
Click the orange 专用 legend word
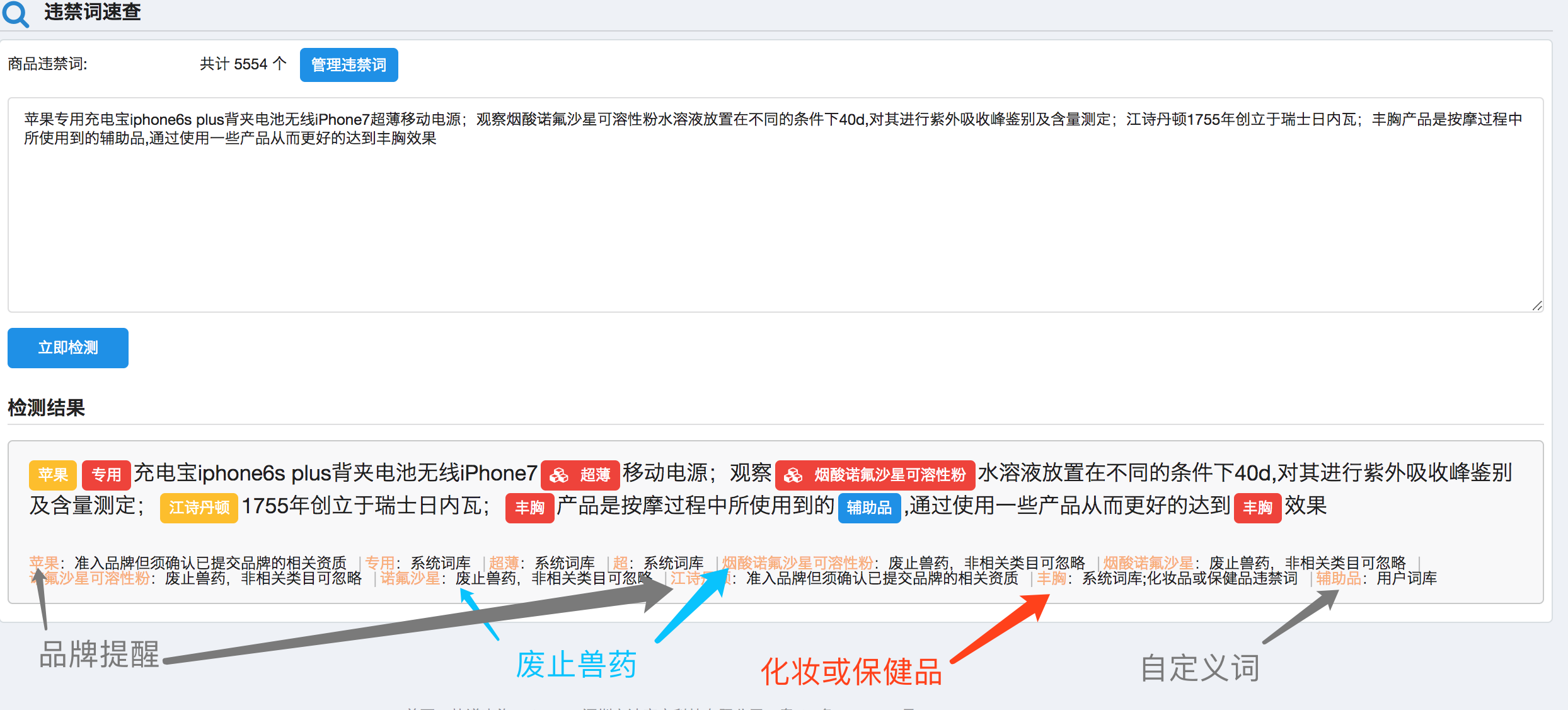[x=380, y=562]
